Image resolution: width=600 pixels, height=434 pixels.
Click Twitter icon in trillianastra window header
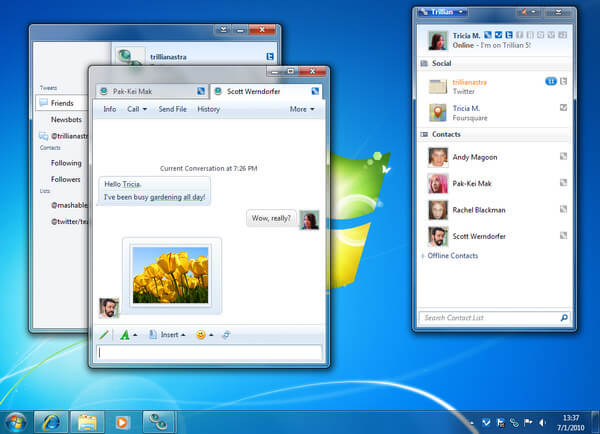[x=270, y=57]
